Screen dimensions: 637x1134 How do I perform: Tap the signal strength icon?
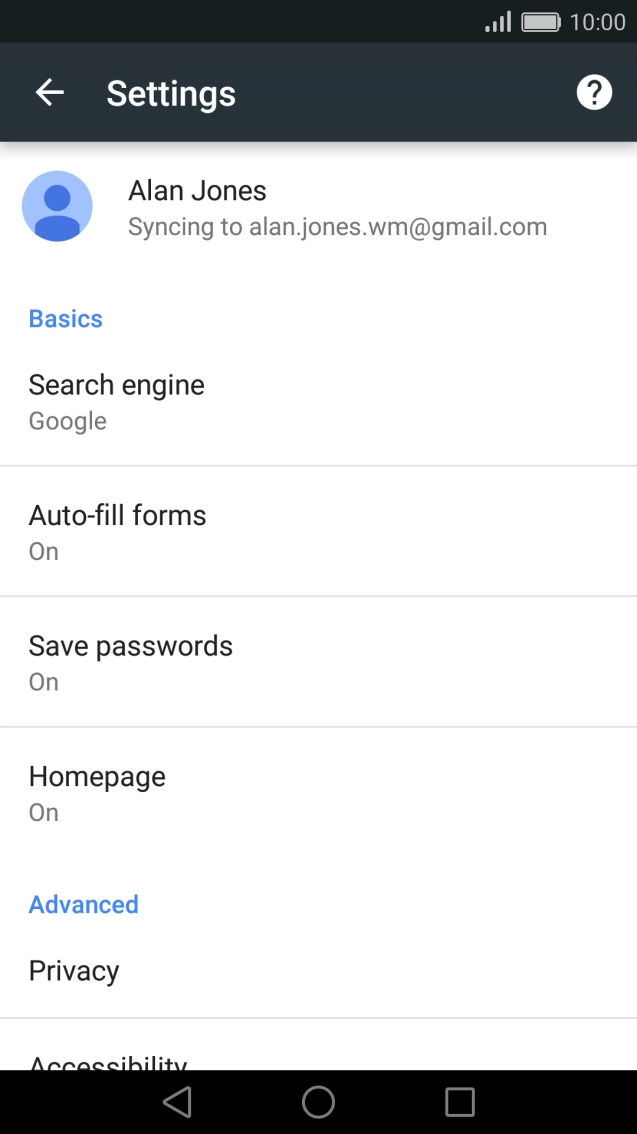[x=498, y=22]
